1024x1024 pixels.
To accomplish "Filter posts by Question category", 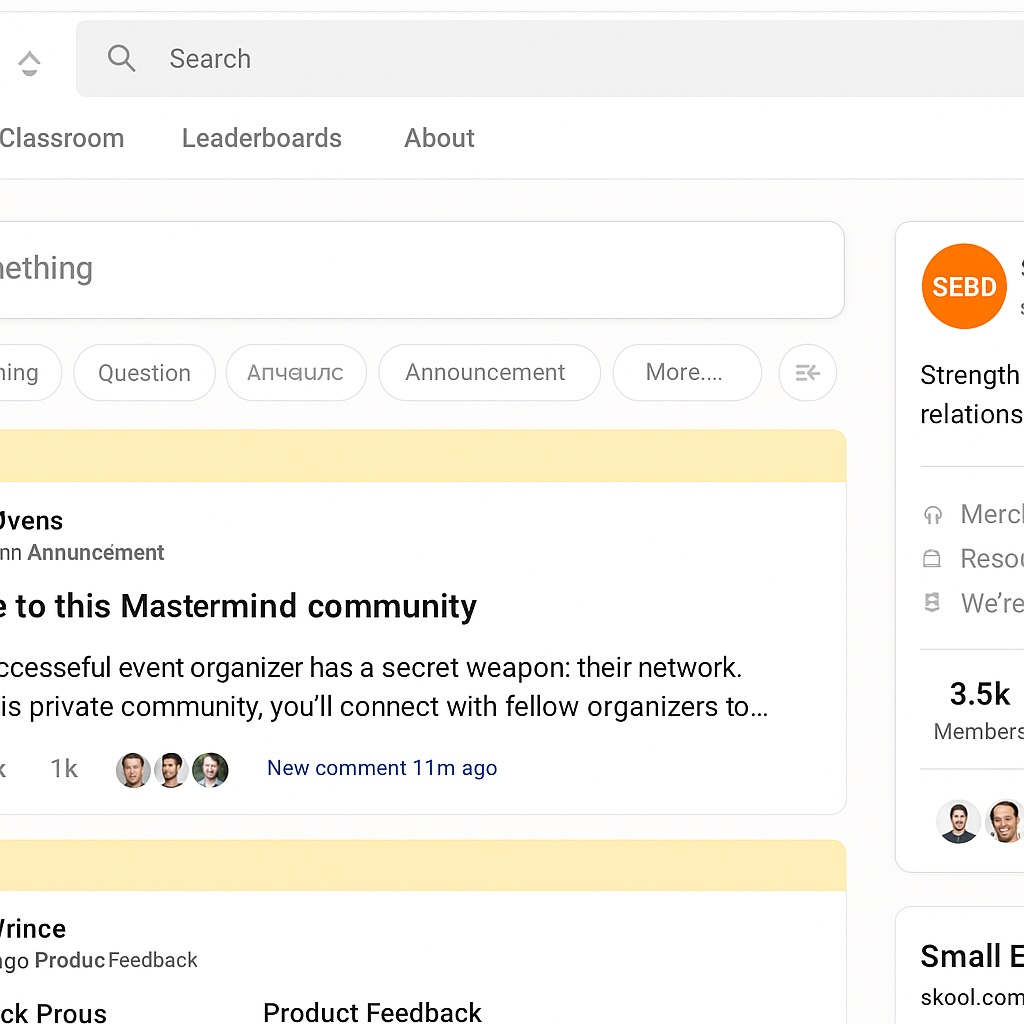I will click(x=144, y=373).
